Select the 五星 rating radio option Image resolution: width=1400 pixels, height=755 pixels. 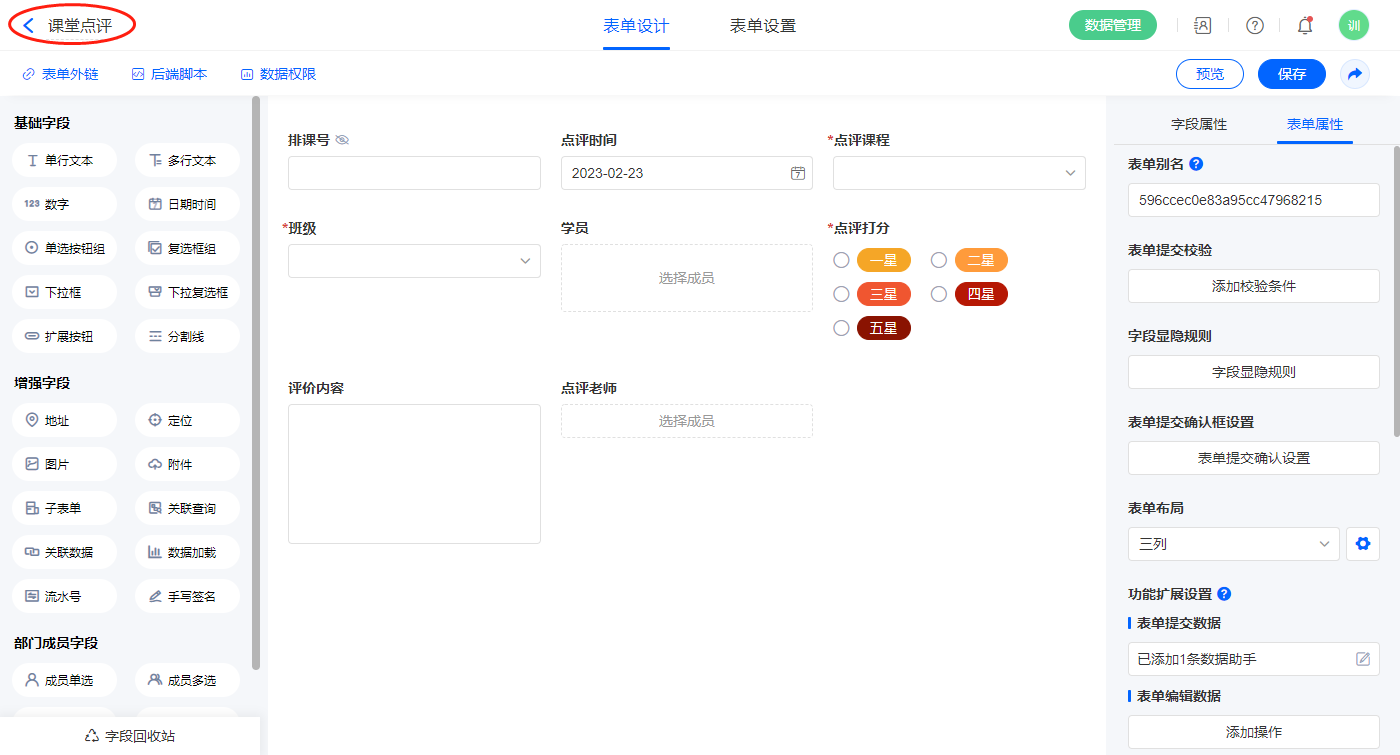click(842, 328)
